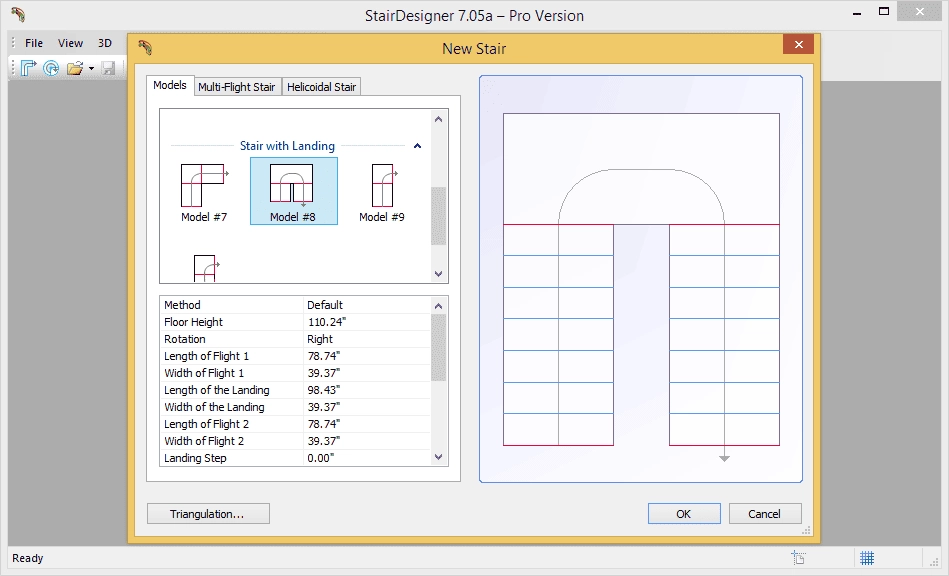Click the 'Floor Height' property label
The height and width of the screenshot is (576, 949).
(x=193, y=322)
